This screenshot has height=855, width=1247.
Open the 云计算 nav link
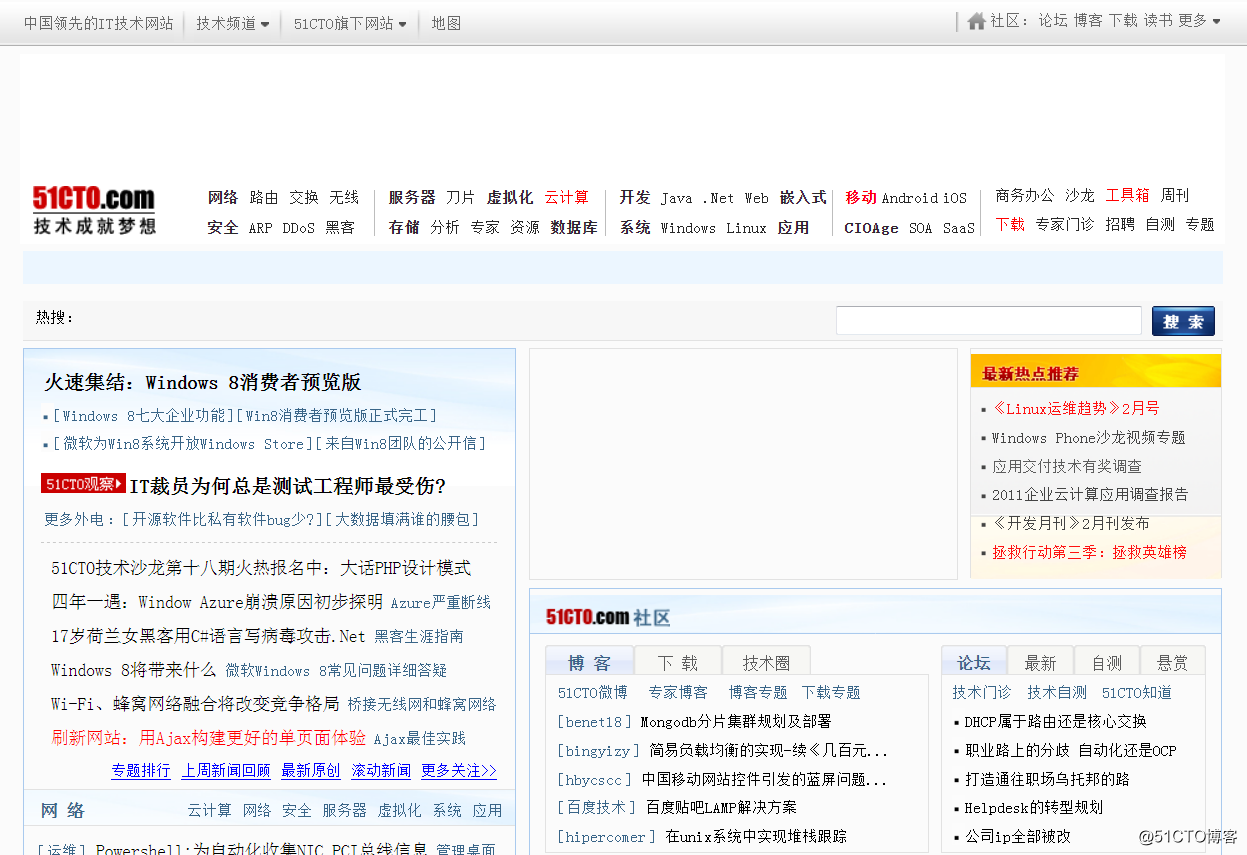pyautogui.click(x=567, y=197)
